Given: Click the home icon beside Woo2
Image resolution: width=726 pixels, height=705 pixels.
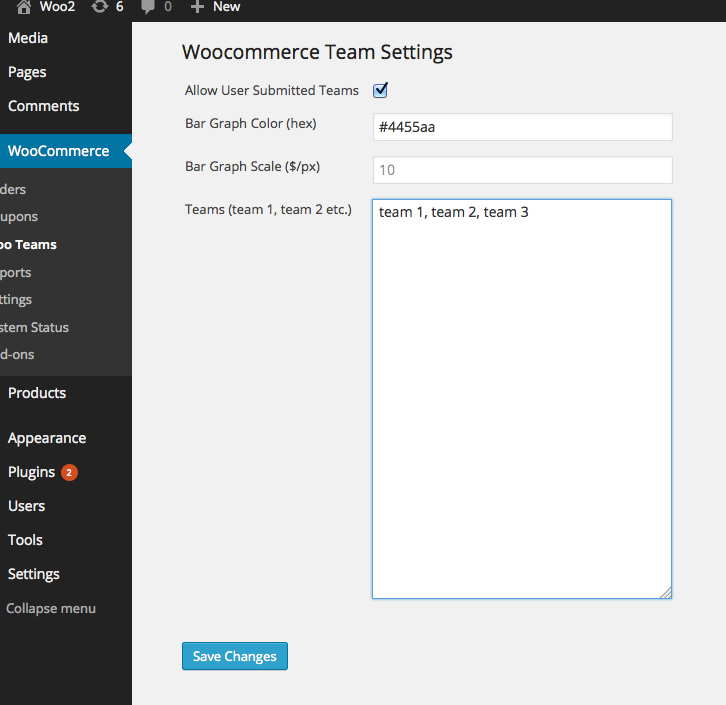Looking at the screenshot, I should tap(24, 7).
